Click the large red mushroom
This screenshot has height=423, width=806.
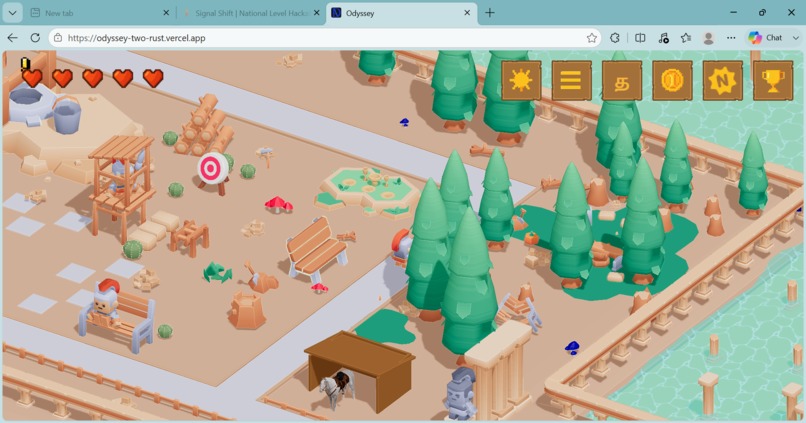point(279,205)
